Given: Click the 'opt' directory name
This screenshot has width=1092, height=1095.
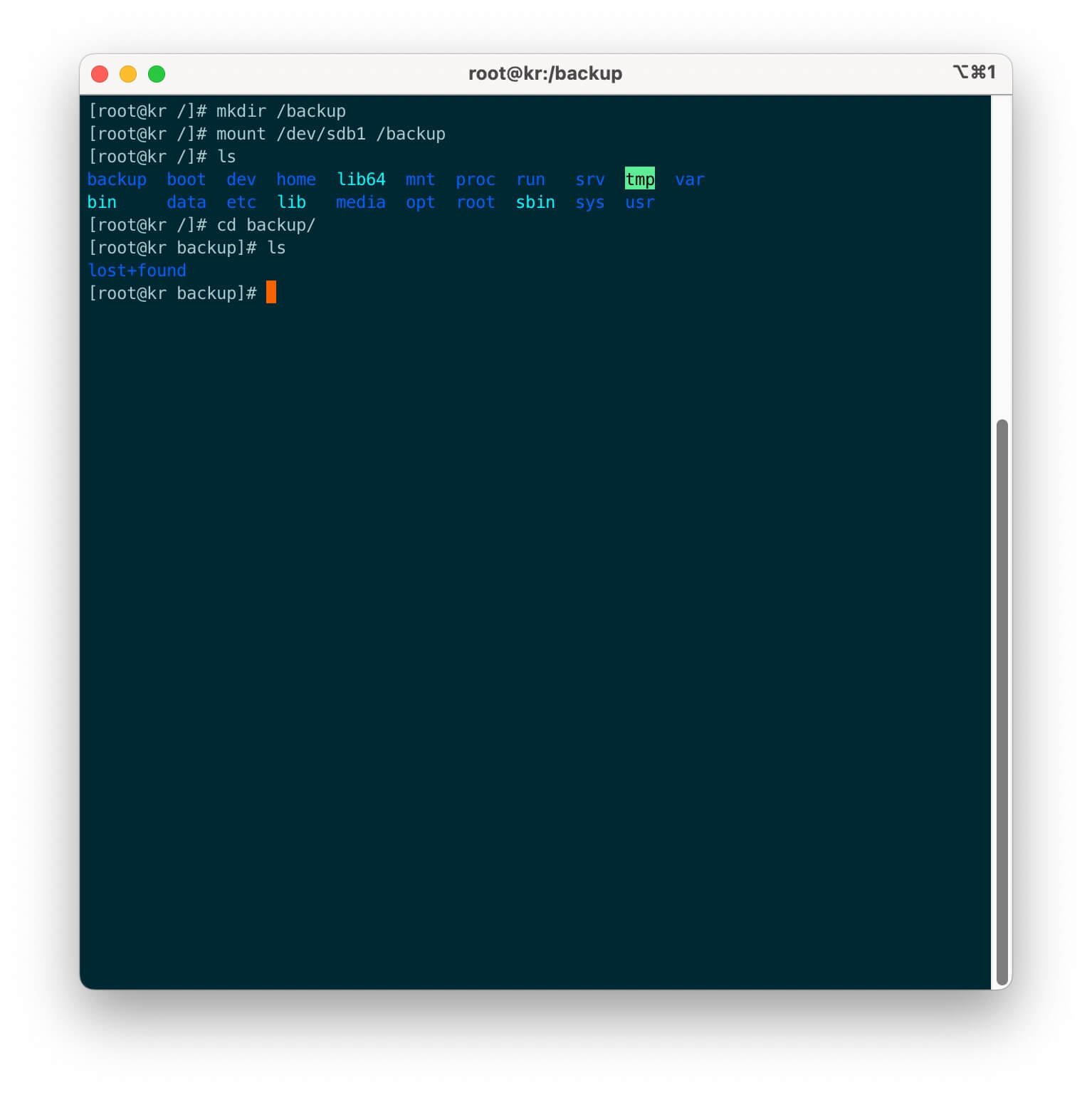Looking at the screenshot, I should [x=420, y=202].
